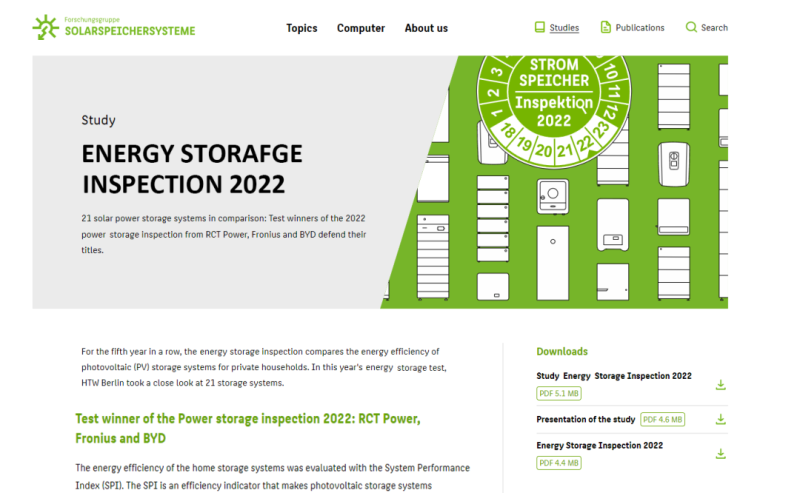
Task: Click the Energy Storafge Inspection 2022 headline
Action: click(191, 169)
